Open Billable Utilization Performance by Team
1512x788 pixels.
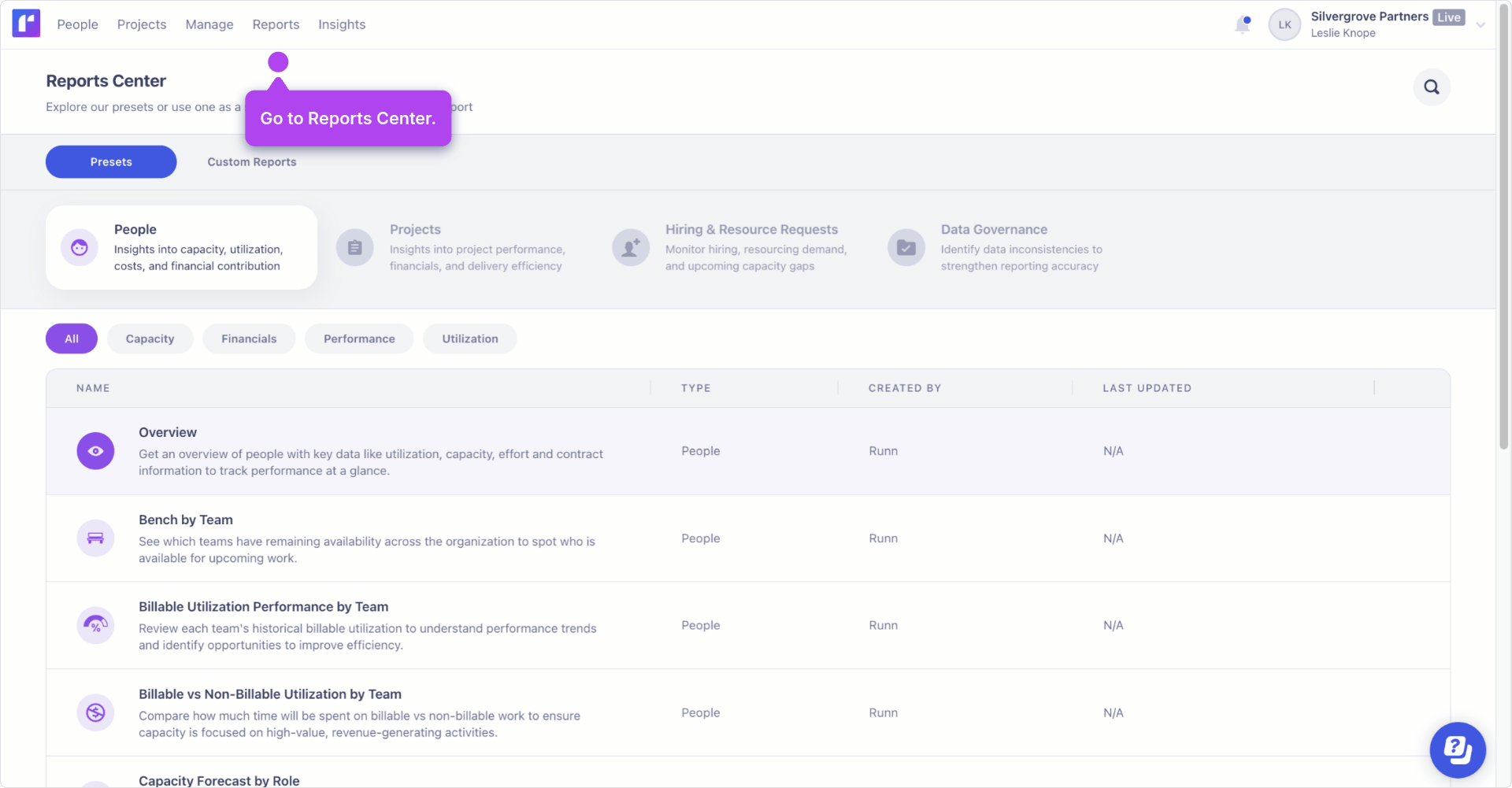coord(748,625)
